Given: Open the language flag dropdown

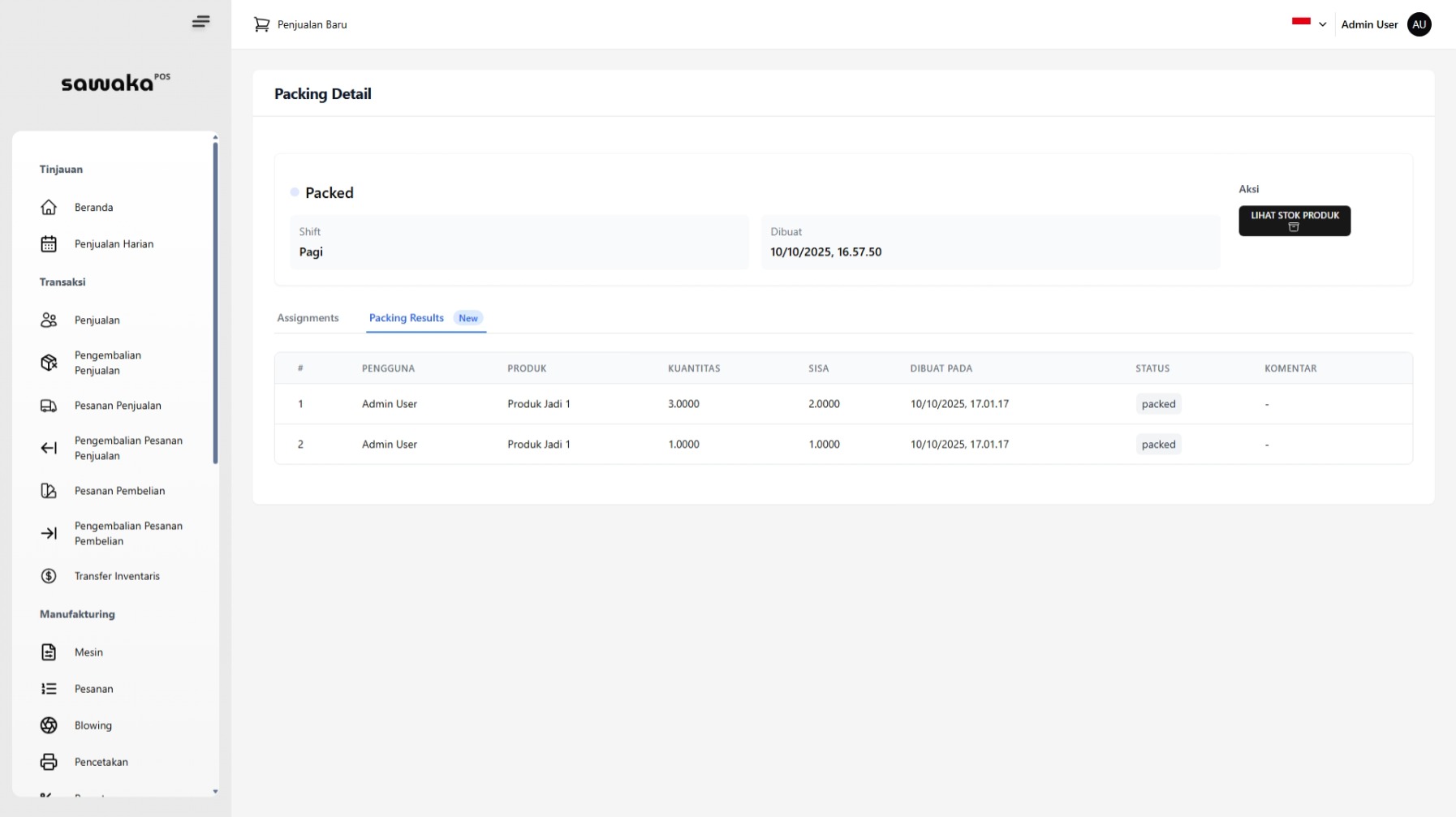Looking at the screenshot, I should click(x=1308, y=24).
